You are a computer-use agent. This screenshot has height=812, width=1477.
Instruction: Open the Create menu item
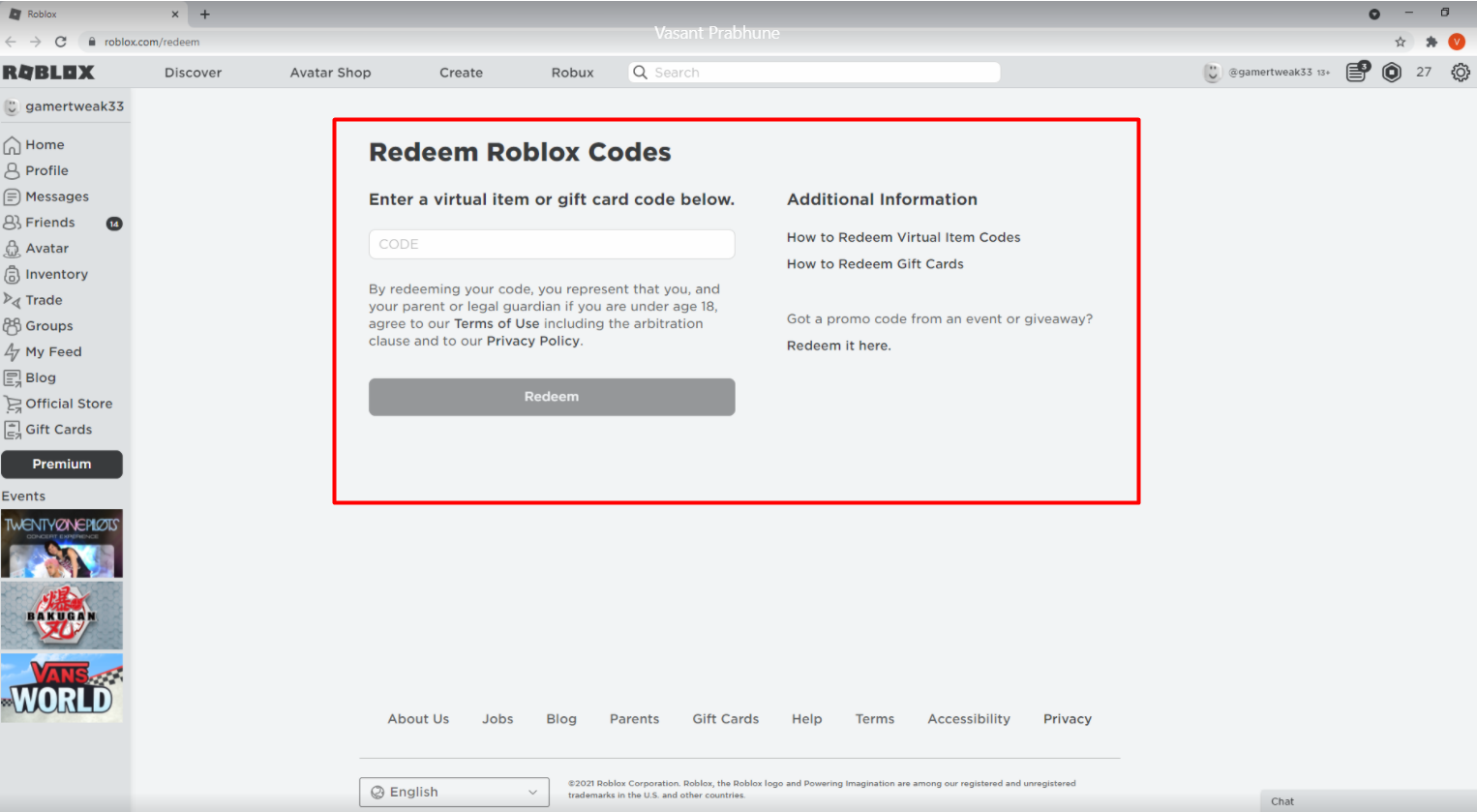tap(461, 73)
